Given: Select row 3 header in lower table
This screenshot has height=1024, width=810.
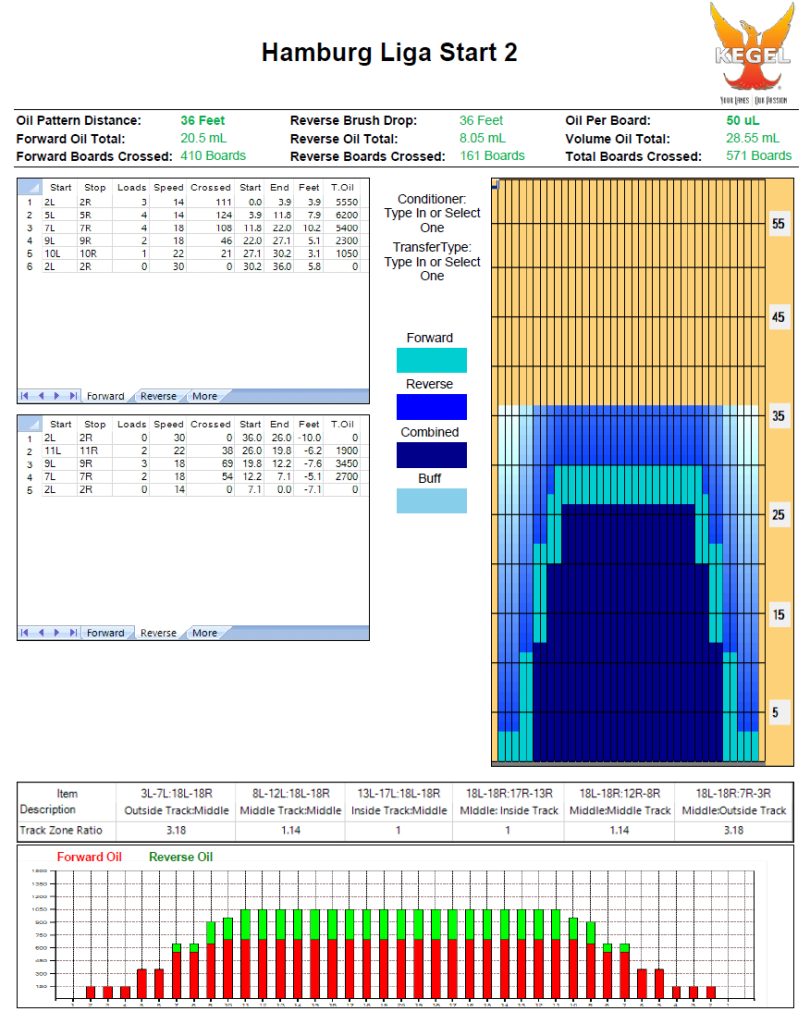Looking at the screenshot, I should (30, 466).
